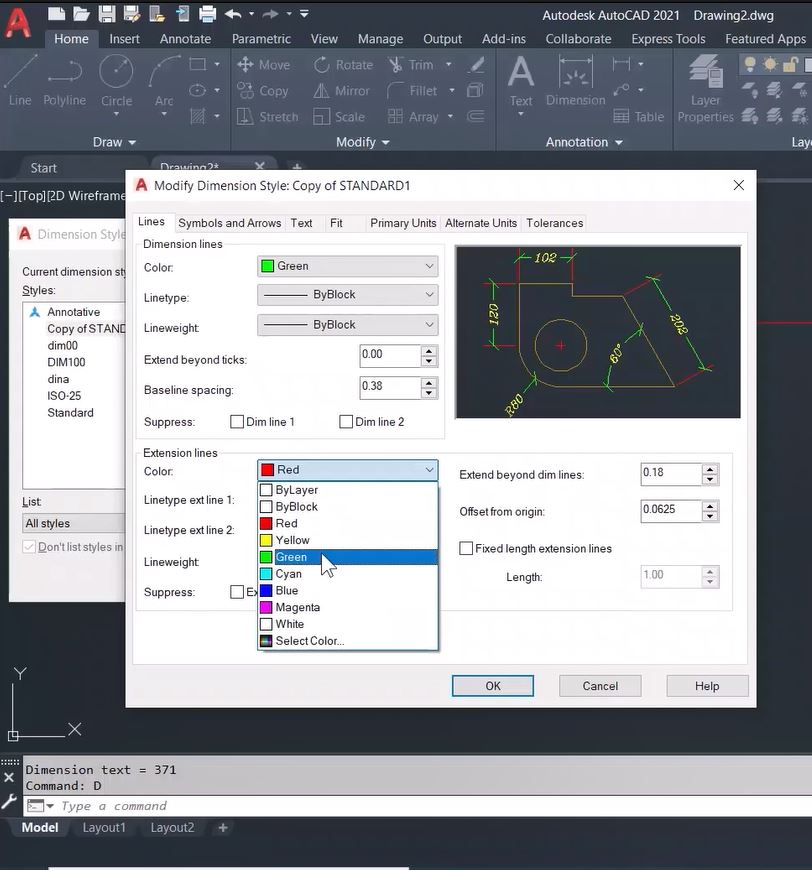Expand the Modify panel flyout
This screenshot has height=870, width=812.
click(362, 142)
